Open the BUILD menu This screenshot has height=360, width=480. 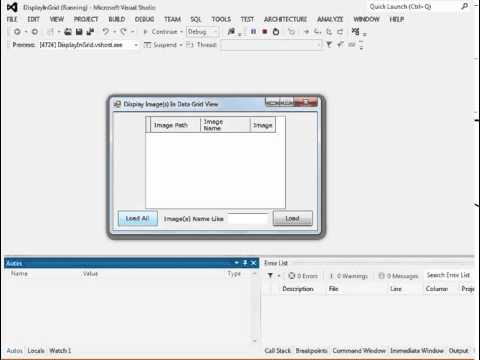pyautogui.click(x=117, y=19)
